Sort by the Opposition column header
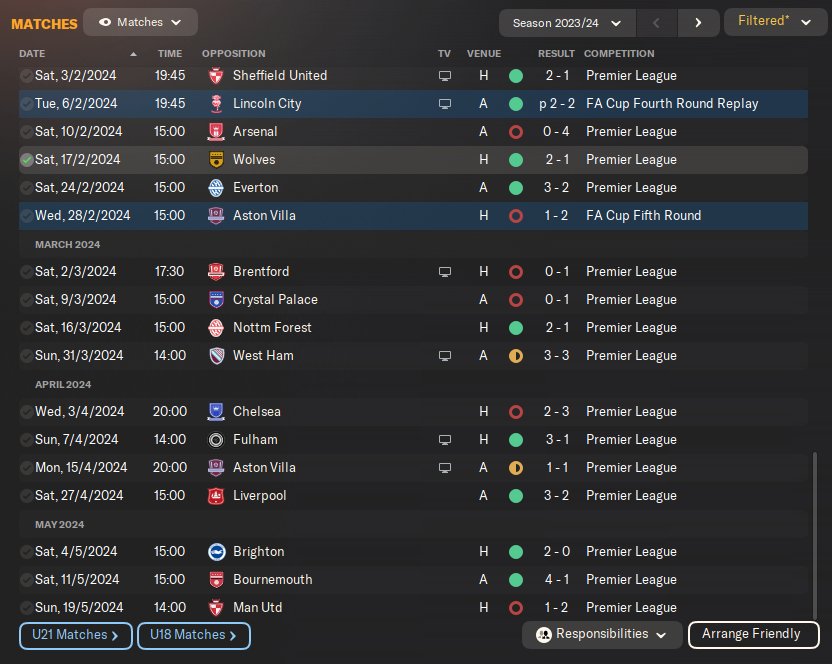The height and width of the screenshot is (664, 832). [233, 53]
